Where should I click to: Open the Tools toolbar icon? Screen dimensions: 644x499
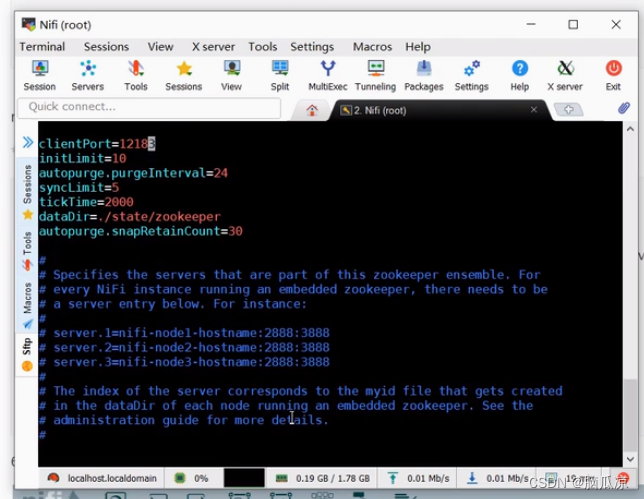pyautogui.click(x=136, y=76)
